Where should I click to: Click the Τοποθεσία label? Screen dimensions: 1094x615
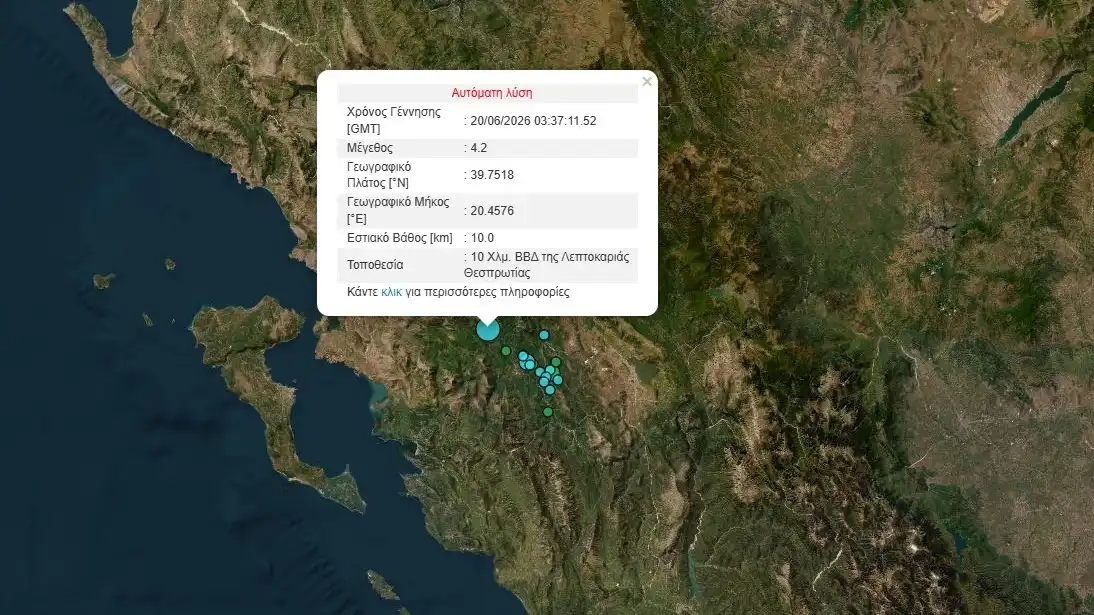tap(375, 265)
